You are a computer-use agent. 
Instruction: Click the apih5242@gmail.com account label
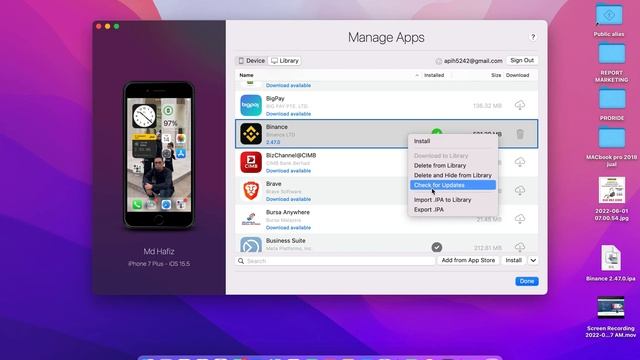(473, 61)
